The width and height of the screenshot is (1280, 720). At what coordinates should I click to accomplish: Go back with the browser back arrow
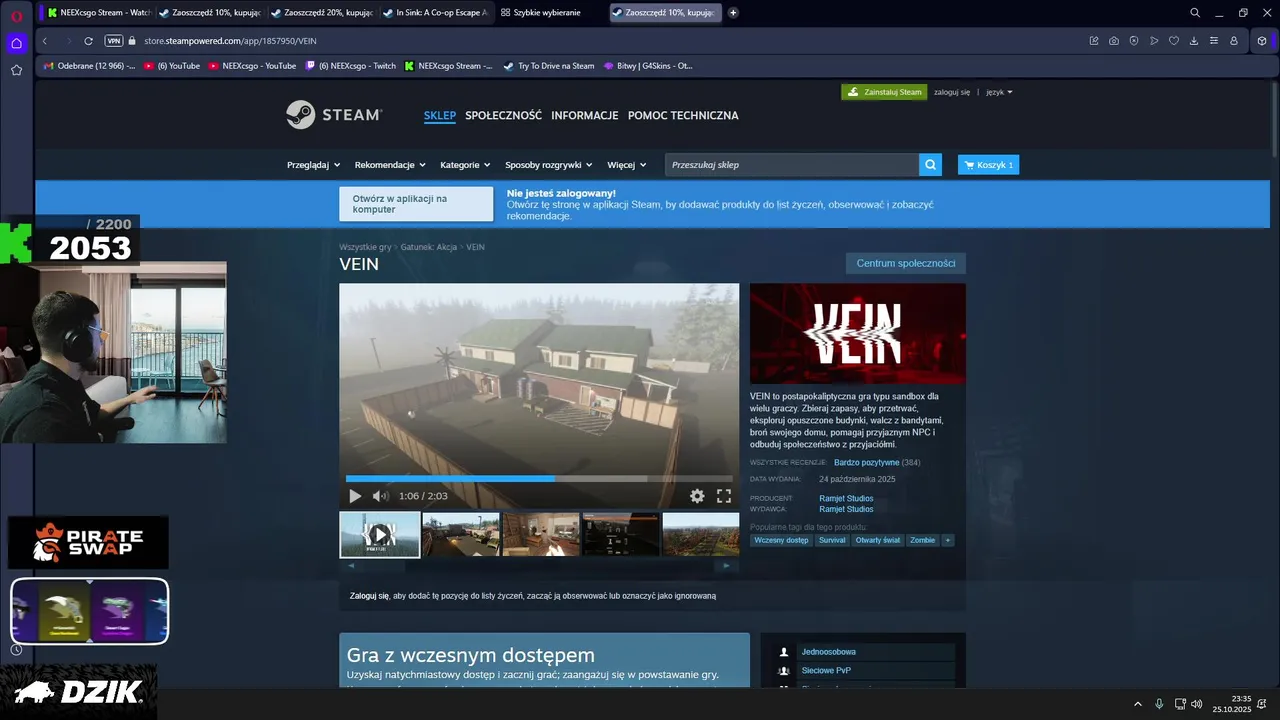(x=45, y=41)
